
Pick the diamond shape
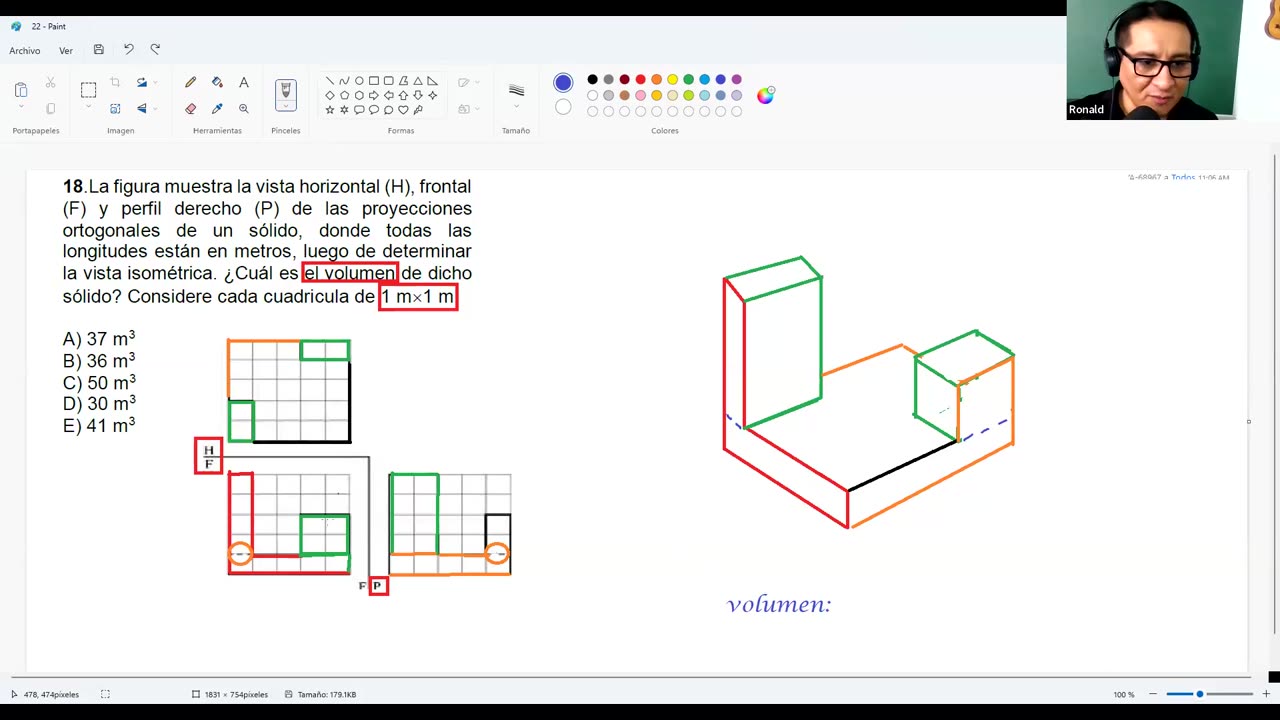pyautogui.click(x=330, y=96)
